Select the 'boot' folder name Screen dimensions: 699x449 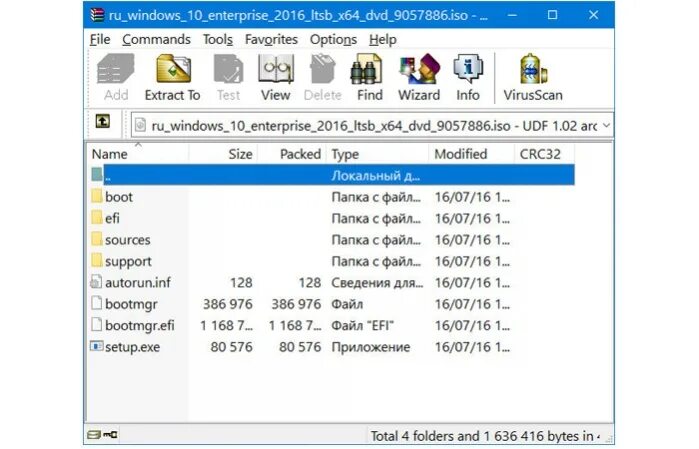coord(119,197)
